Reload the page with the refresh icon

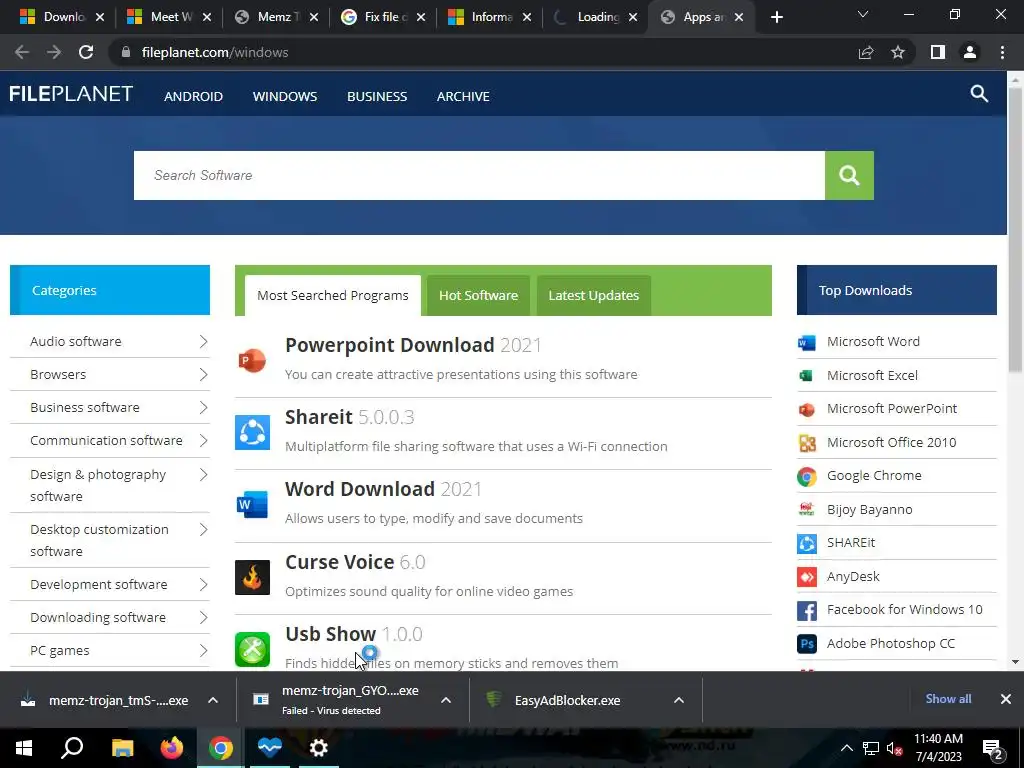pos(86,52)
